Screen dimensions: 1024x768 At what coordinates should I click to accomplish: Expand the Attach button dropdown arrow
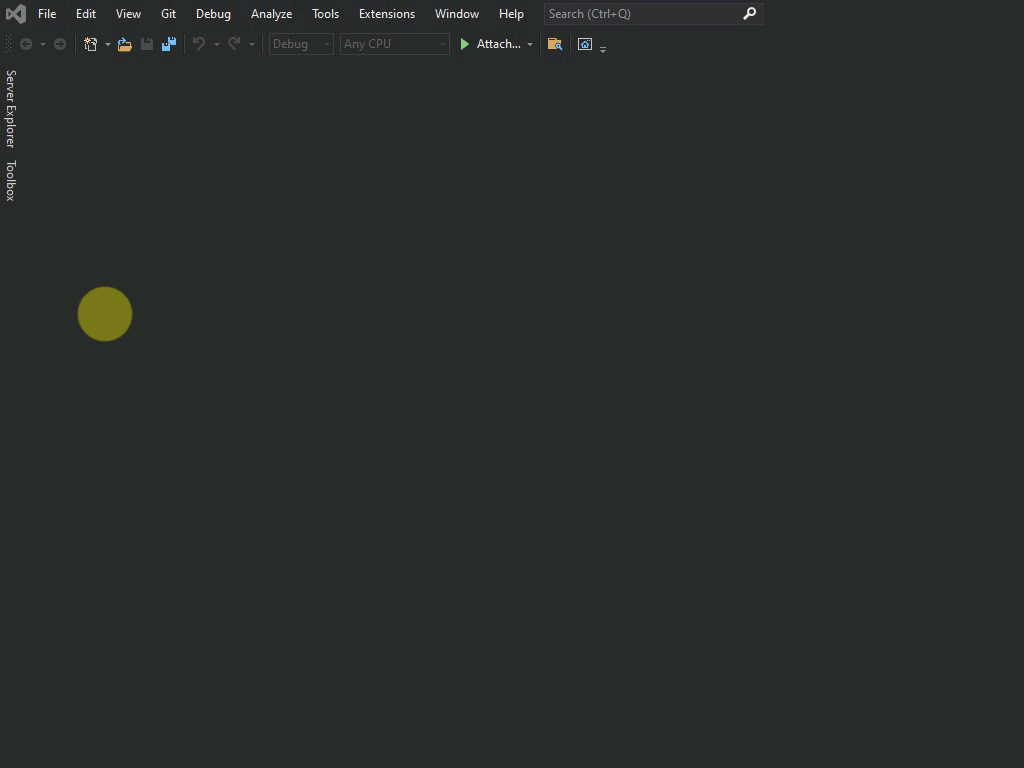(x=530, y=44)
